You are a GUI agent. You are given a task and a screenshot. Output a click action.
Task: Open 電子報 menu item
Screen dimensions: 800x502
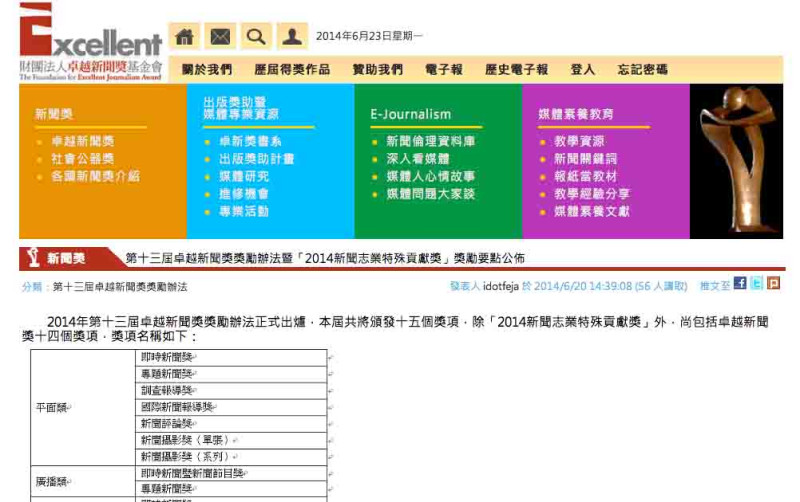444,69
